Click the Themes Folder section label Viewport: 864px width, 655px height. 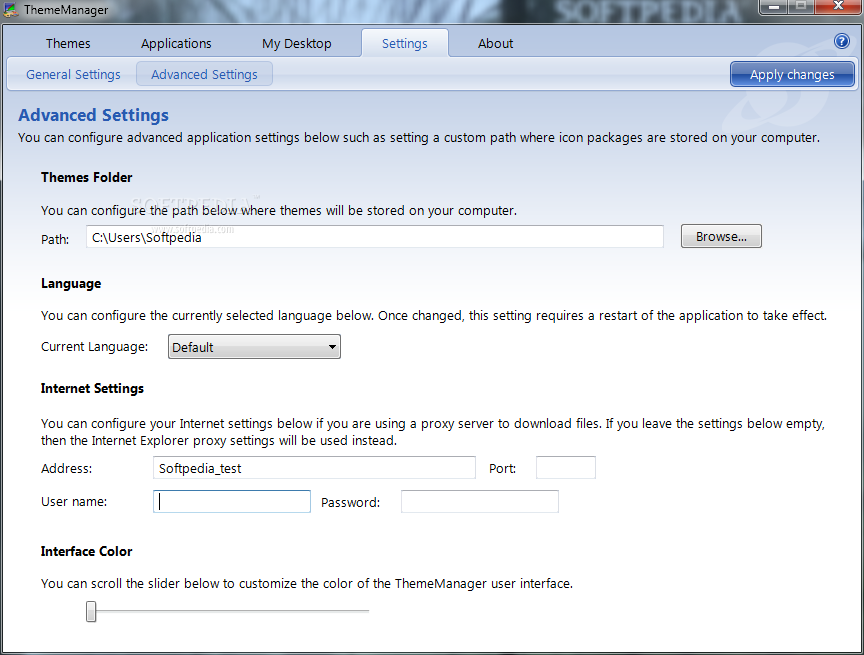[87, 177]
